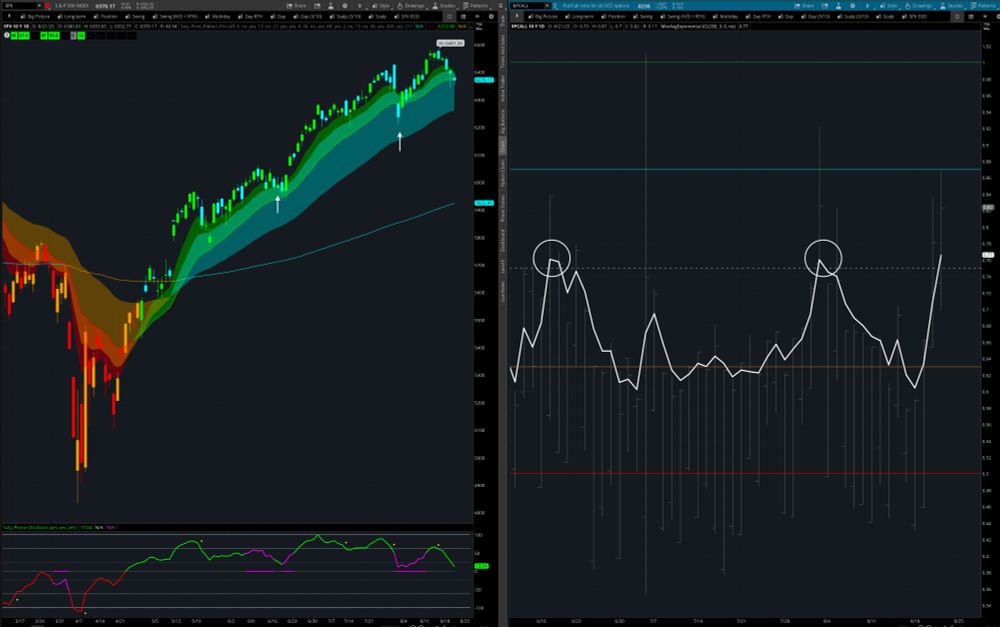Open the gear icon at the end of the left chart's favorites bar

(x=491, y=16)
